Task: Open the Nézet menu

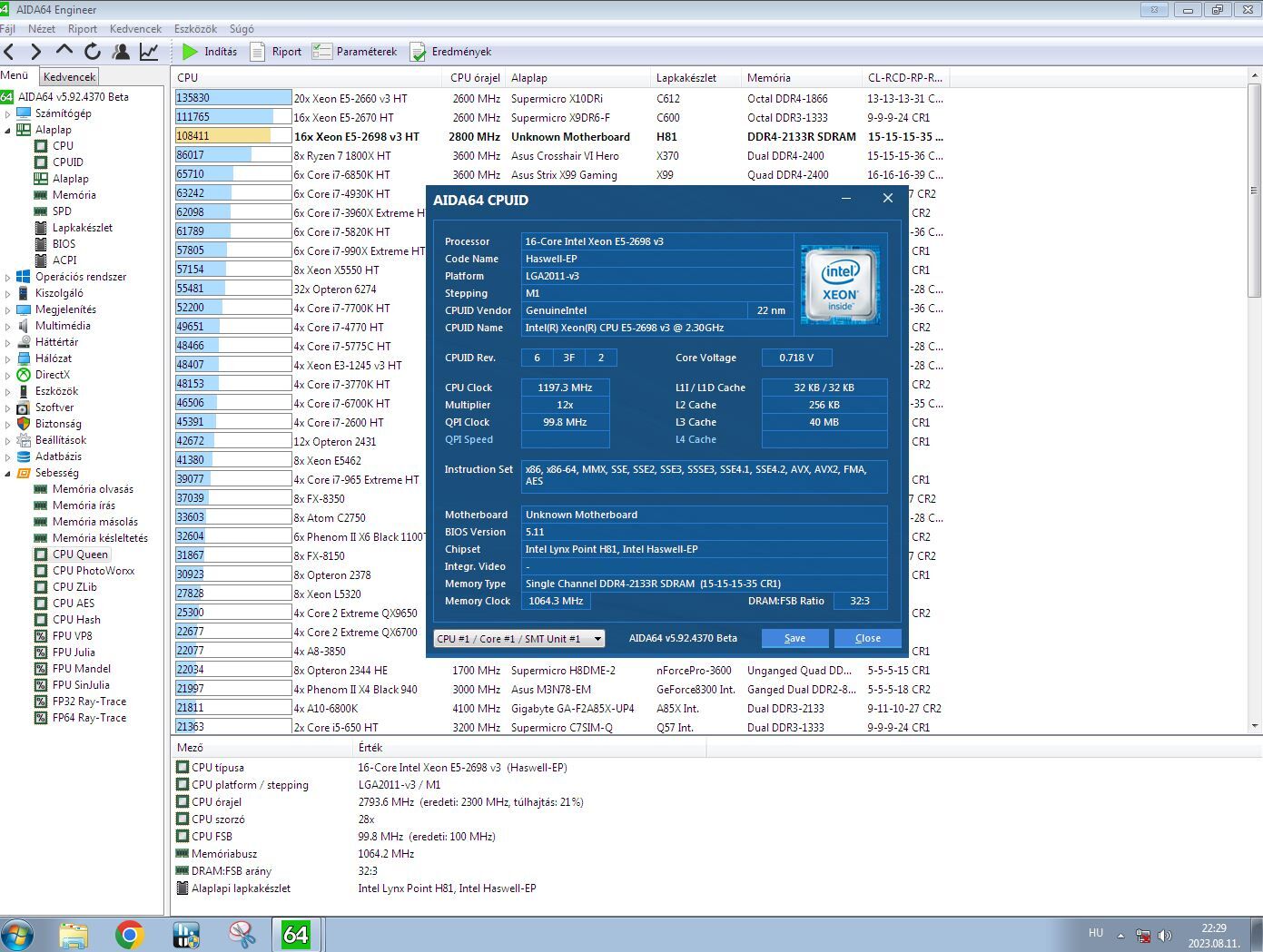Action: 42,29
